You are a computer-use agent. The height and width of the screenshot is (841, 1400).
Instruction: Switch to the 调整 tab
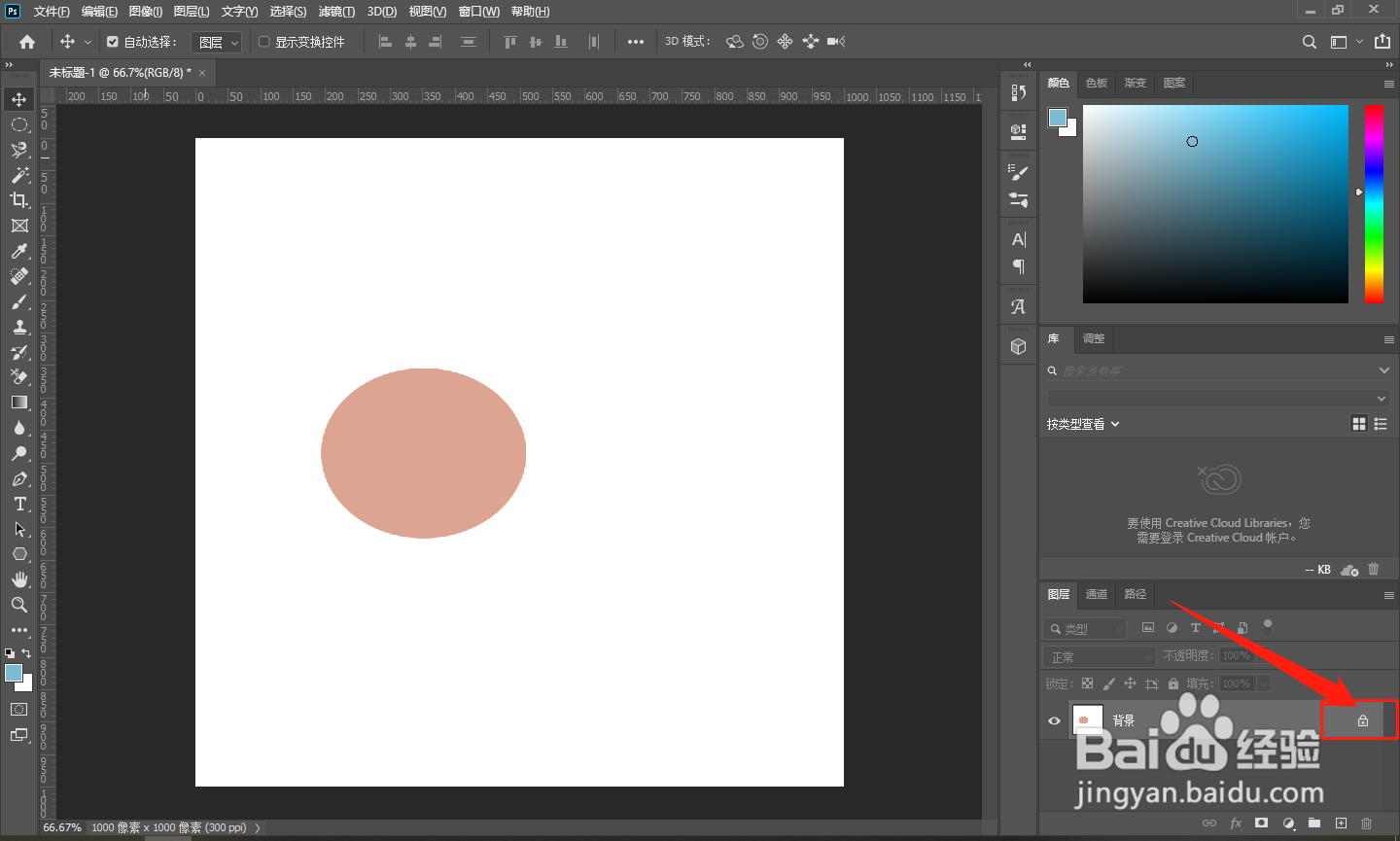pyautogui.click(x=1094, y=338)
